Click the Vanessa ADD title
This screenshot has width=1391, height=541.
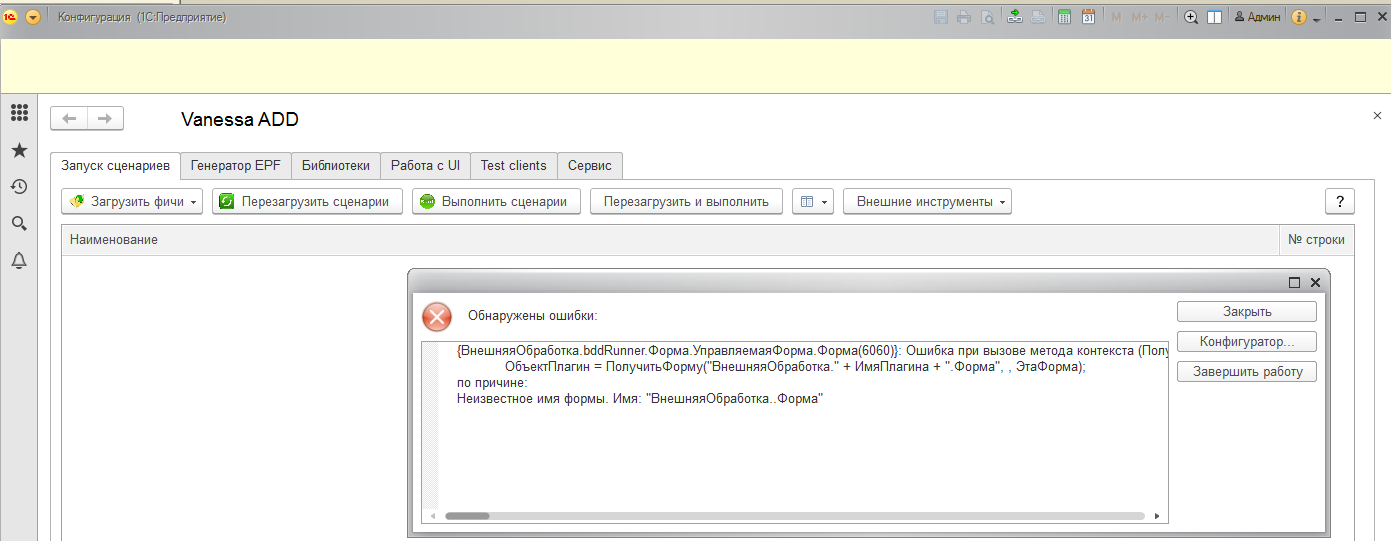click(x=240, y=119)
